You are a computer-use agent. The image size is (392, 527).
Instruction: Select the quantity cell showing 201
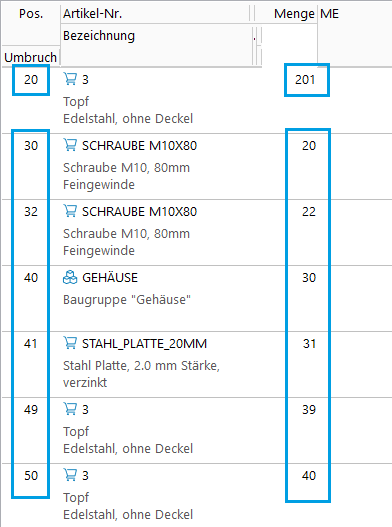[x=307, y=80]
